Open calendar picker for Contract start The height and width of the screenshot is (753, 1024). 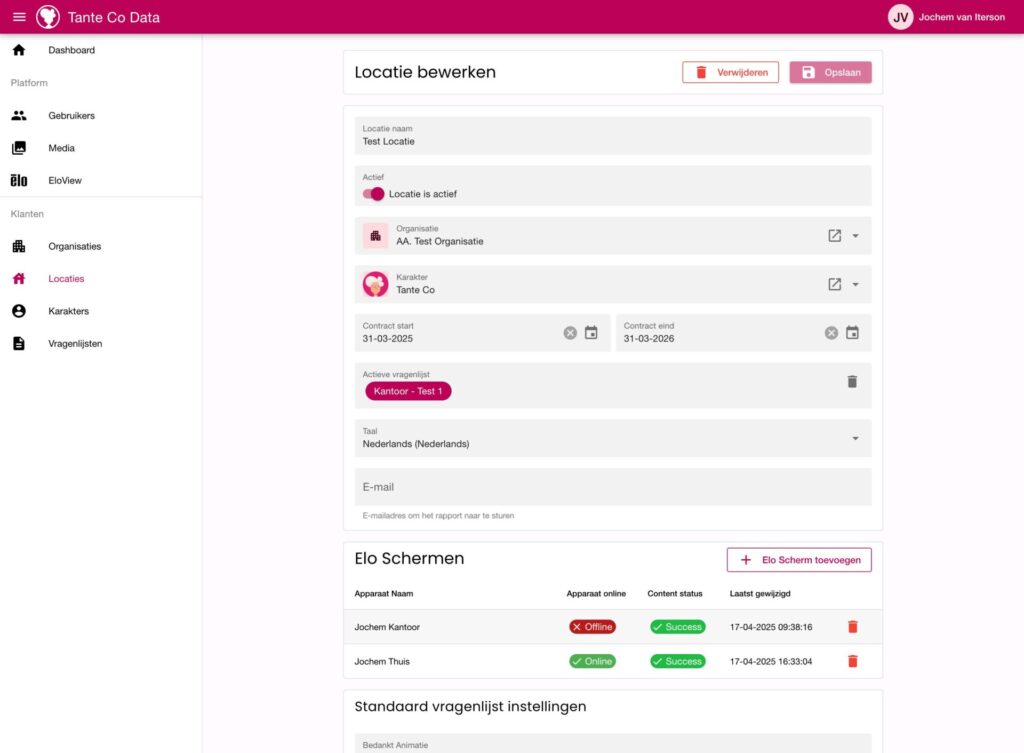tap(591, 333)
